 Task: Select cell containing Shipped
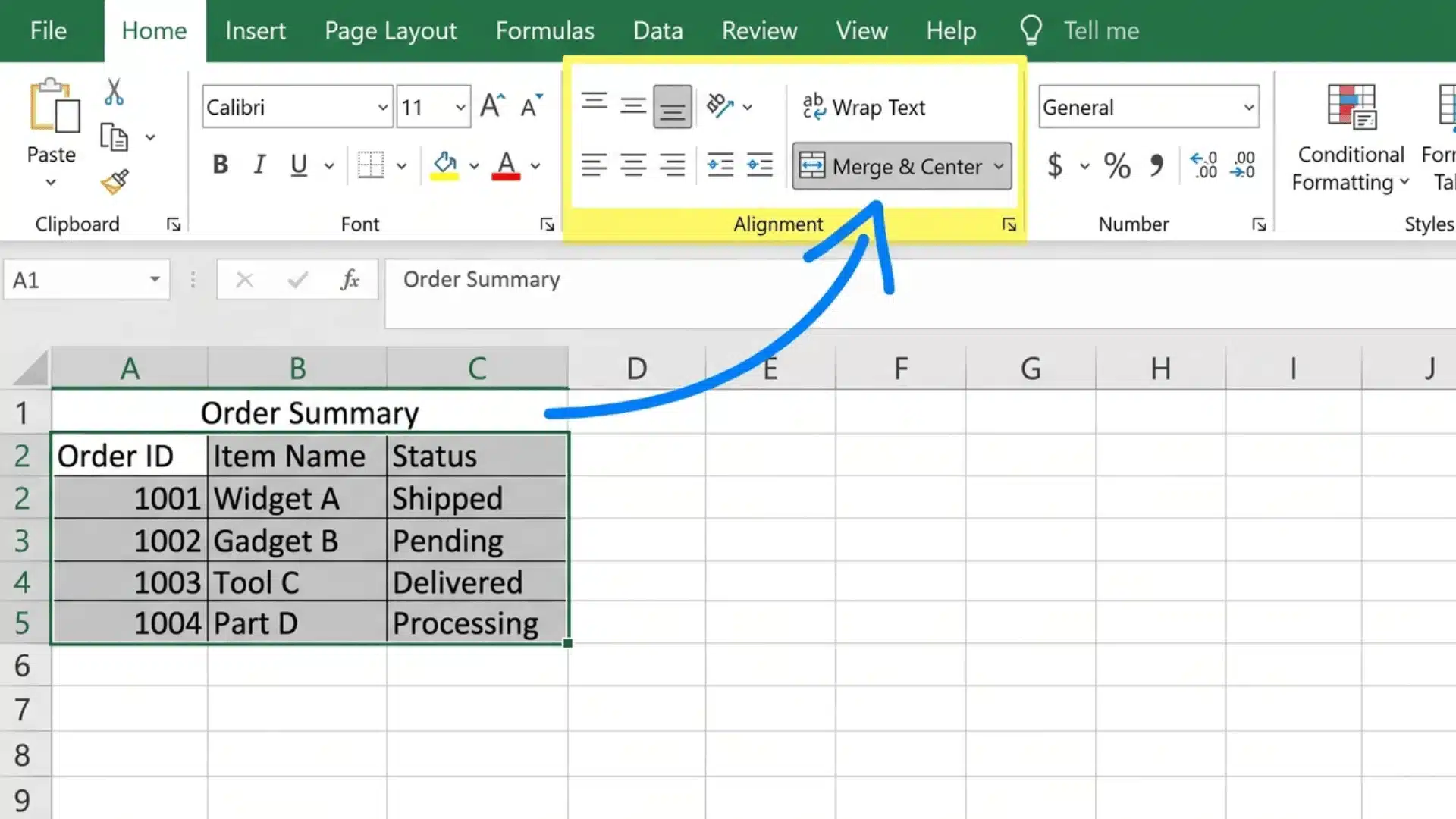click(476, 498)
